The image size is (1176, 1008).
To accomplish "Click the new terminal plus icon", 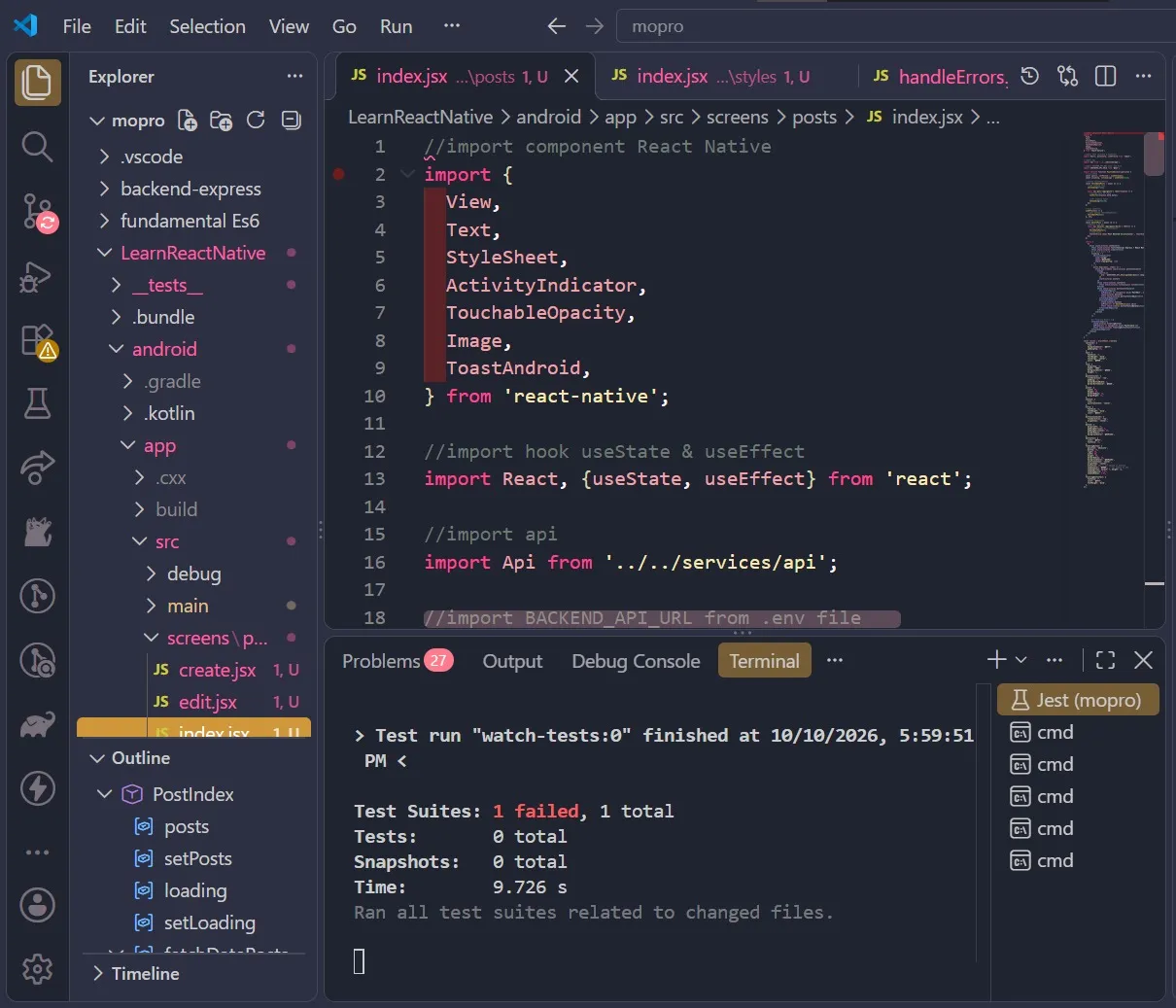I will pos(996,661).
